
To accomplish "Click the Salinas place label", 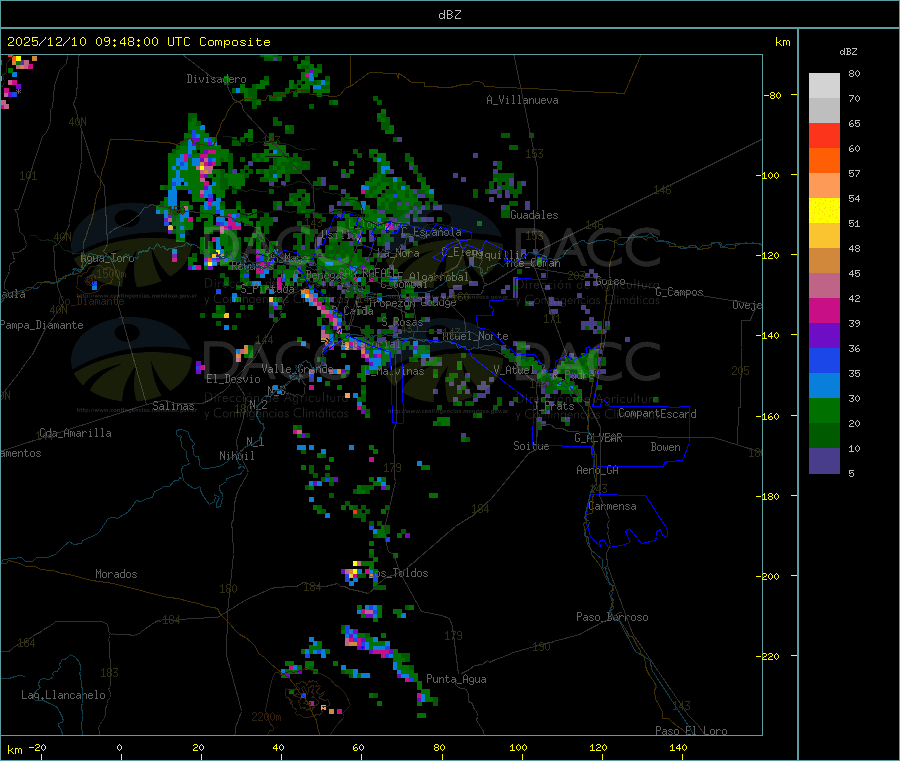I will click(x=173, y=406).
